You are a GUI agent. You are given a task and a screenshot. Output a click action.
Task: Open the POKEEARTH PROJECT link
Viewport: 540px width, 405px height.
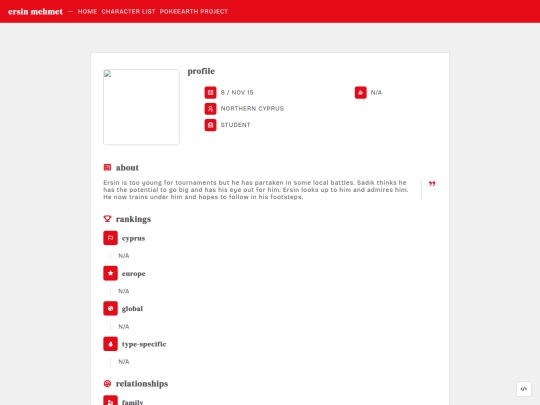point(194,11)
